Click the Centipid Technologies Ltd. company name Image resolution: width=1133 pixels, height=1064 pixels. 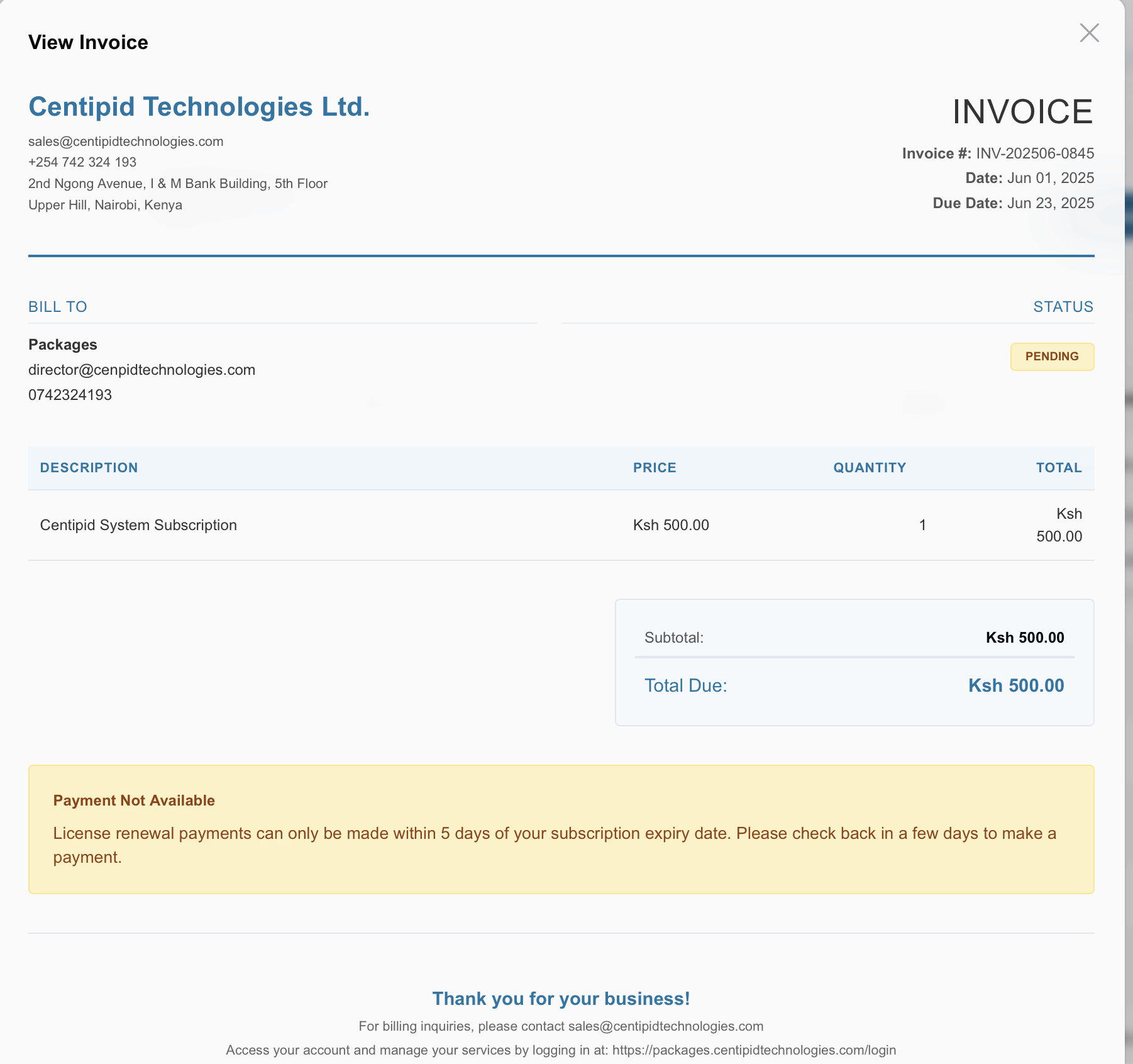199,107
